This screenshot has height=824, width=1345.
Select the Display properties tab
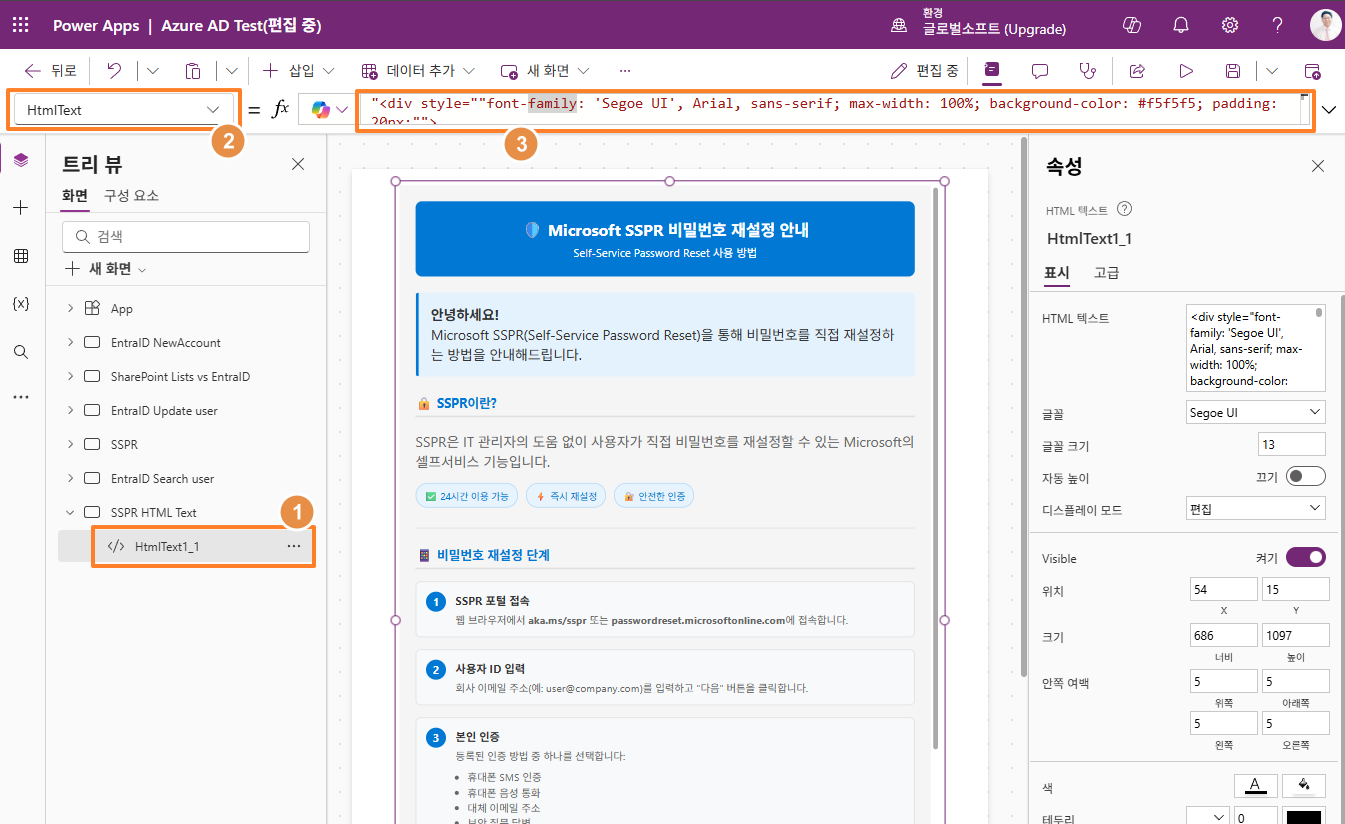pyautogui.click(x=1057, y=272)
